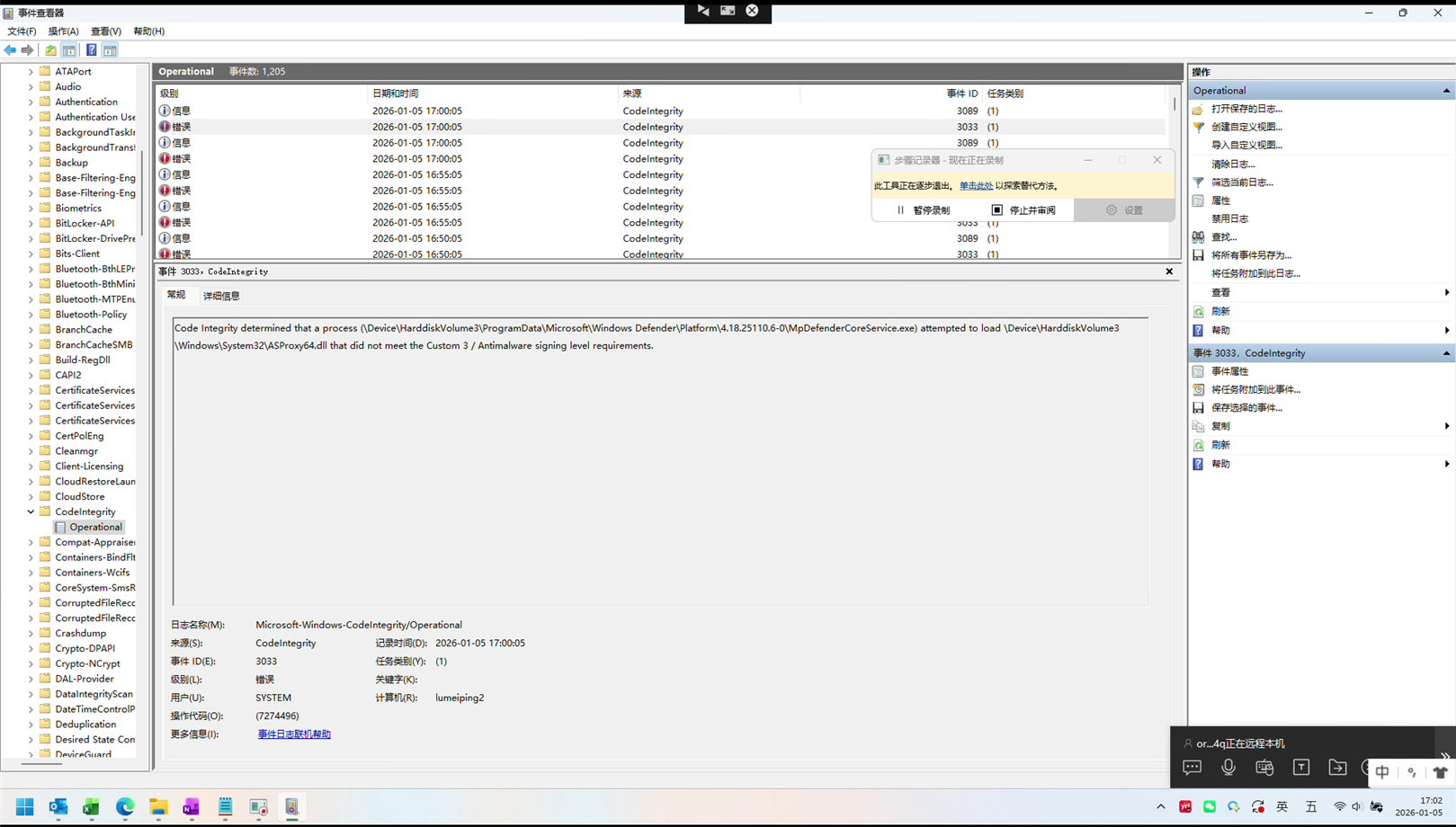1456x827 pixels.
Task: Open 事件属性 in actions pane
Action: (x=1229, y=371)
